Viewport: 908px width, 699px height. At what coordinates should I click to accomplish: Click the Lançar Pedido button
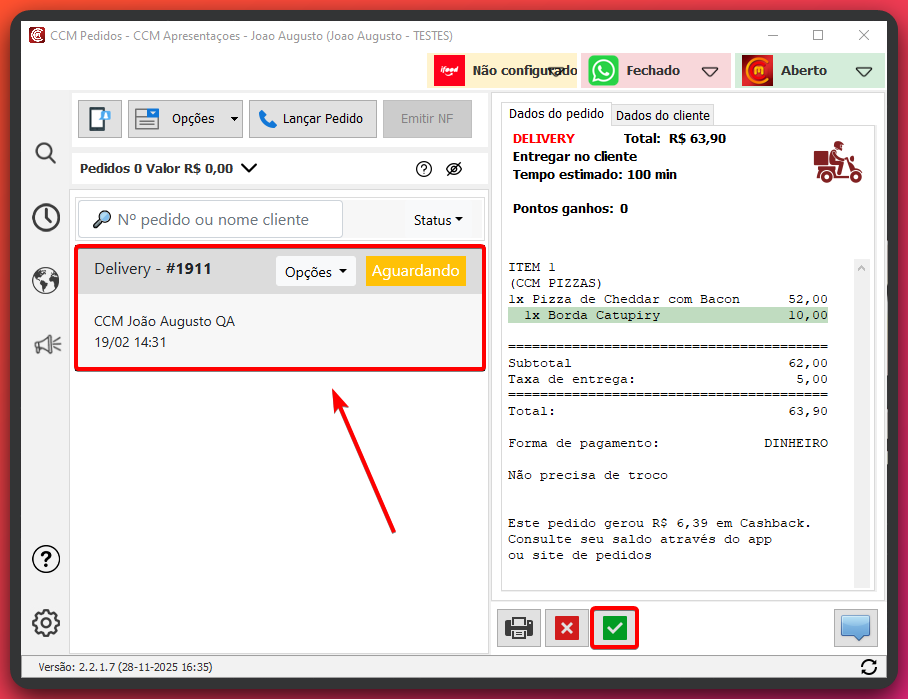coord(313,118)
